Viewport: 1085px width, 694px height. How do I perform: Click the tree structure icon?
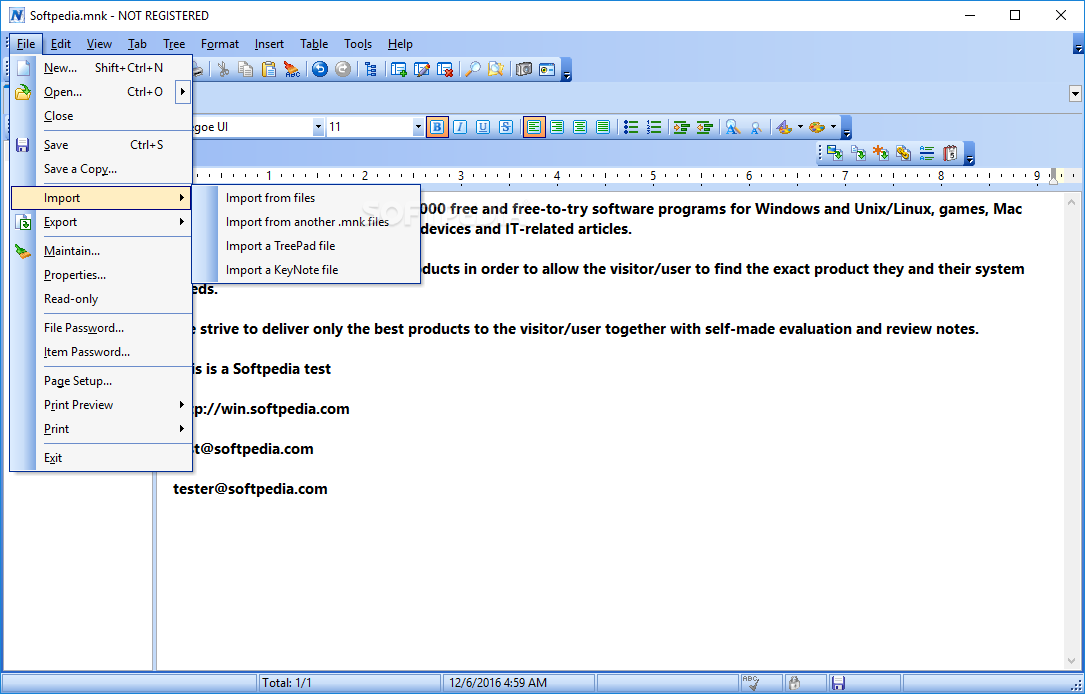click(x=371, y=69)
